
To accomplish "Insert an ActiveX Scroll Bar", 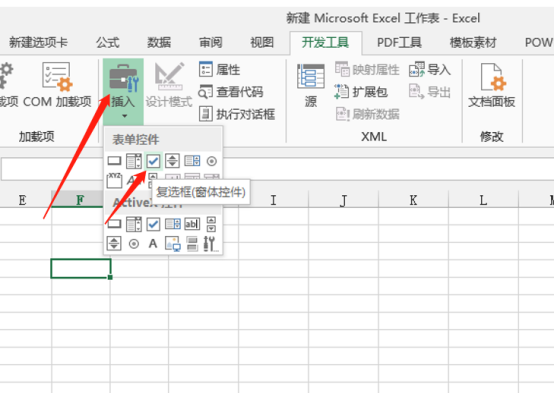I will tap(211, 224).
